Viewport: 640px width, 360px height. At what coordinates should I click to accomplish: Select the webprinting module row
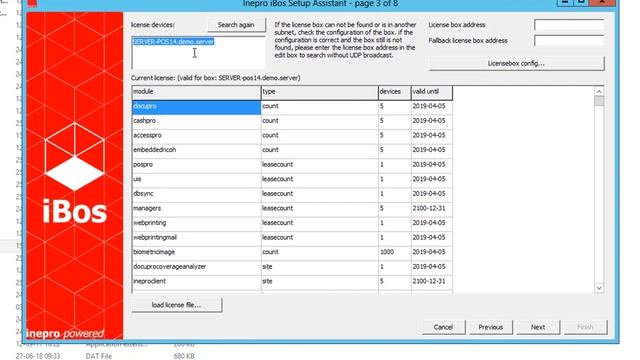pyautogui.click(x=292, y=223)
